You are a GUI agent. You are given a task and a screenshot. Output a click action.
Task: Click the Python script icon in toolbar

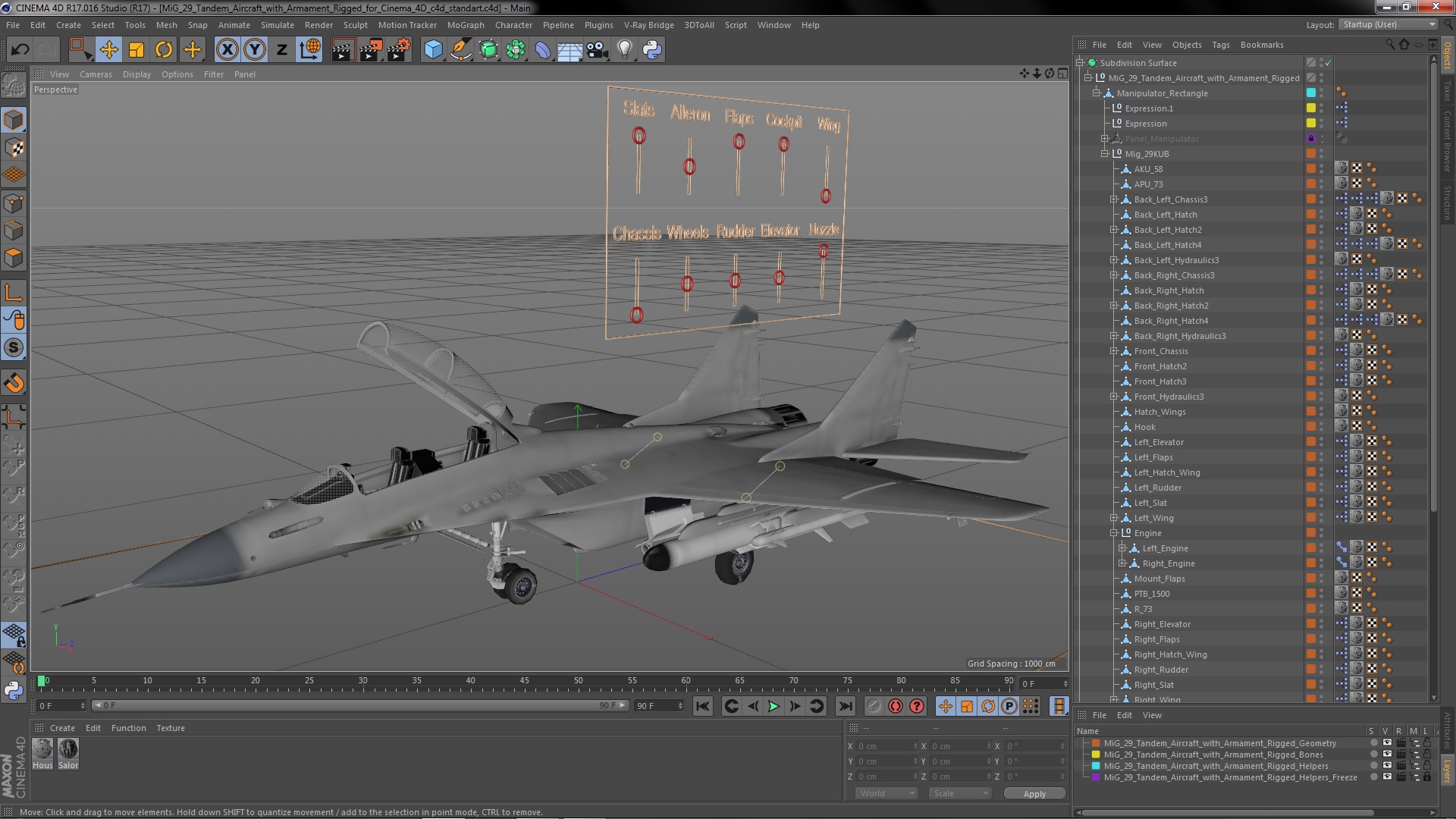[652, 50]
